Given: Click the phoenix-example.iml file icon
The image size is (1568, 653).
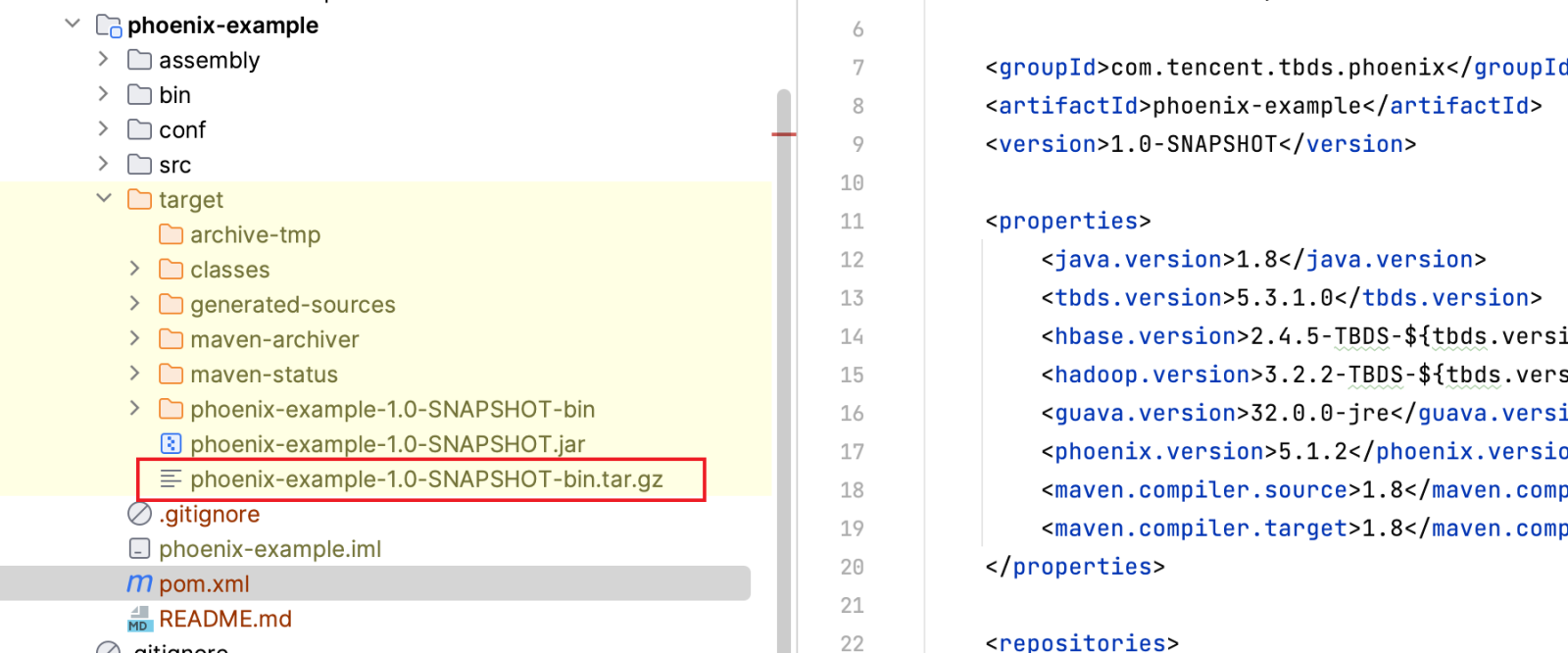Looking at the screenshot, I should (x=139, y=549).
